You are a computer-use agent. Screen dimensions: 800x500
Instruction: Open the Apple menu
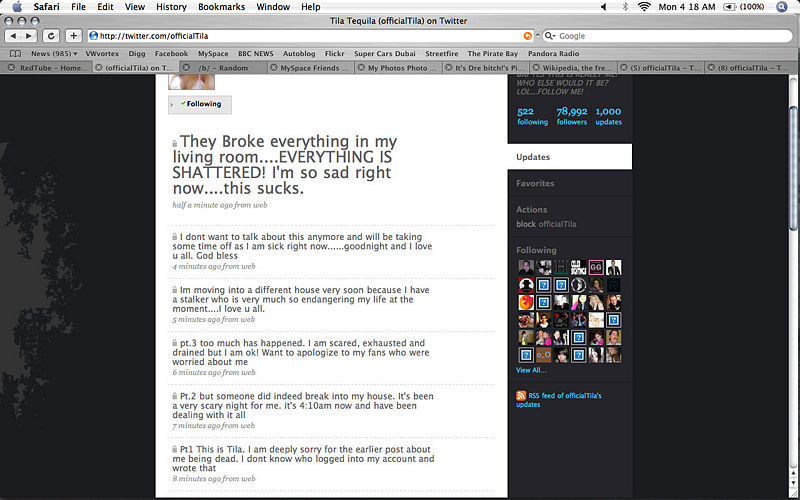[x=16, y=6]
